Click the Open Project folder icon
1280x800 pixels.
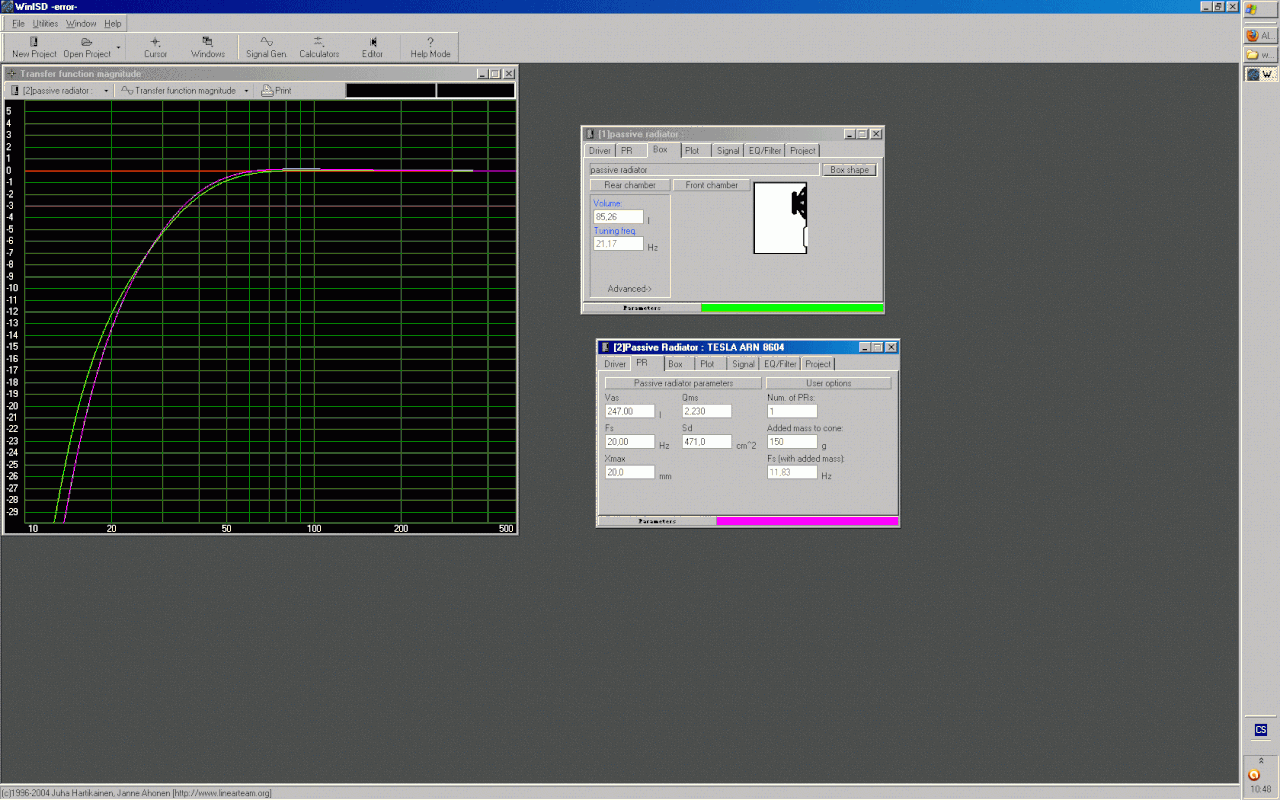click(x=87, y=43)
